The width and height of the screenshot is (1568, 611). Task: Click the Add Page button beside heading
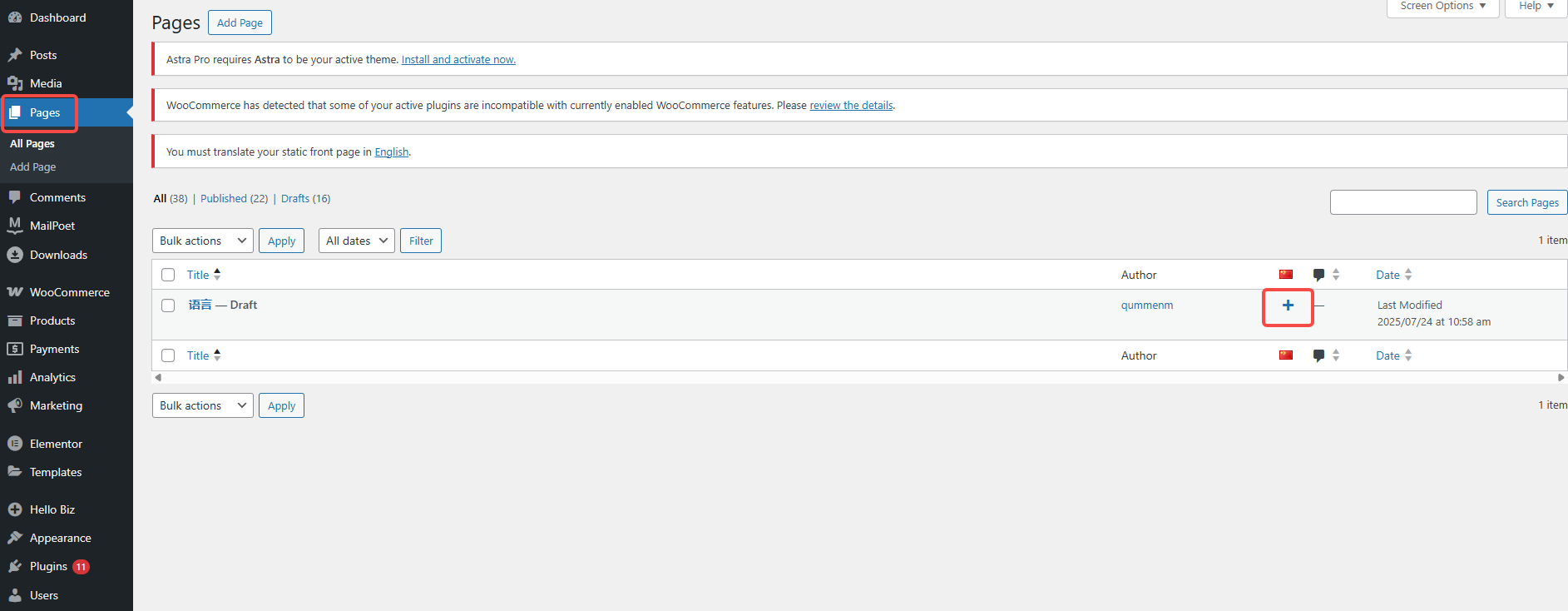(240, 22)
